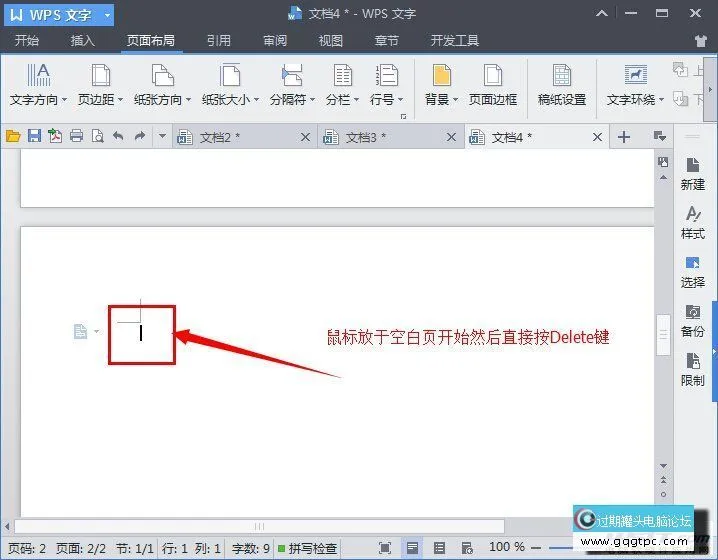
Task: Open the 开始 ribbon tab
Action: pos(27,41)
